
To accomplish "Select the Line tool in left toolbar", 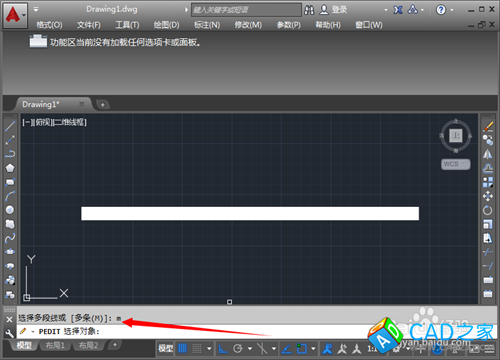I will [10, 126].
